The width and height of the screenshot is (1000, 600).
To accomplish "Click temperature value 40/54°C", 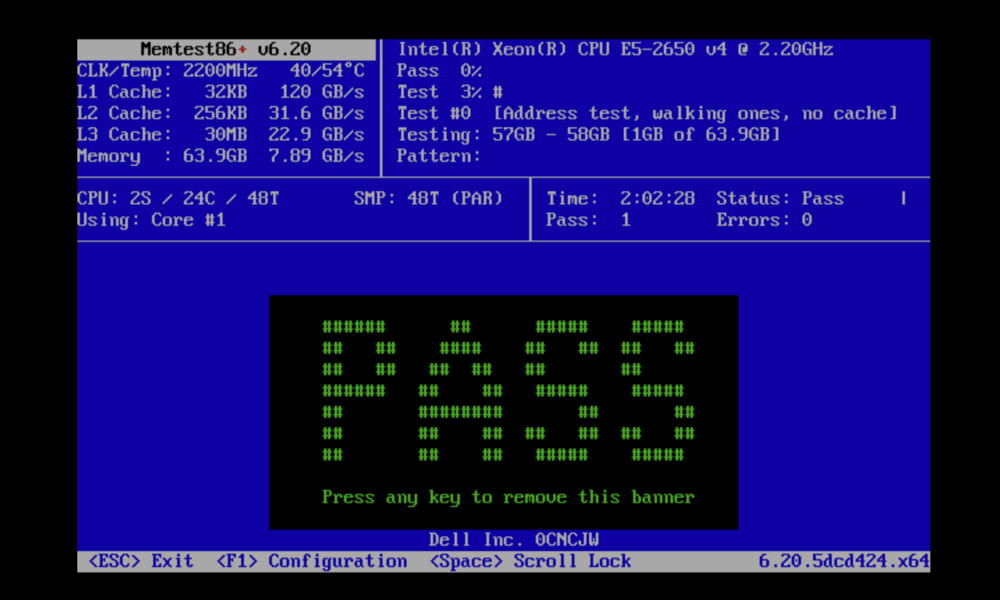I will coord(327,70).
